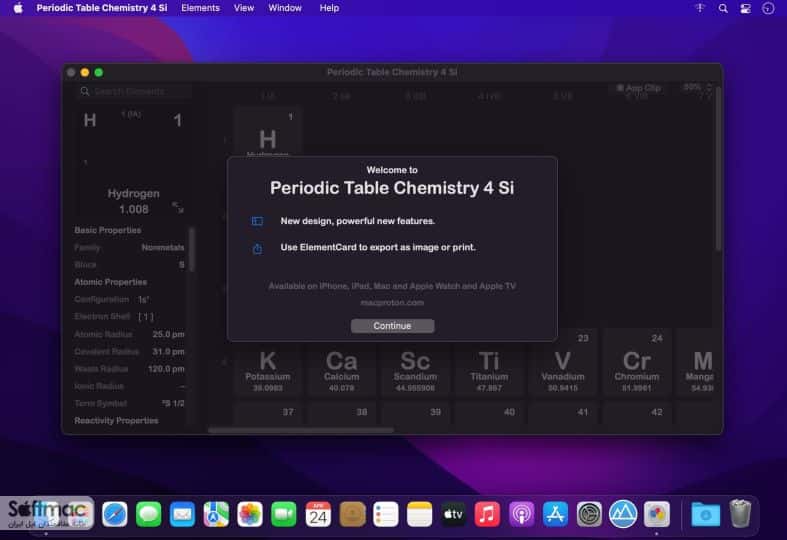Open the Periodic Table app in Dock

657,514
